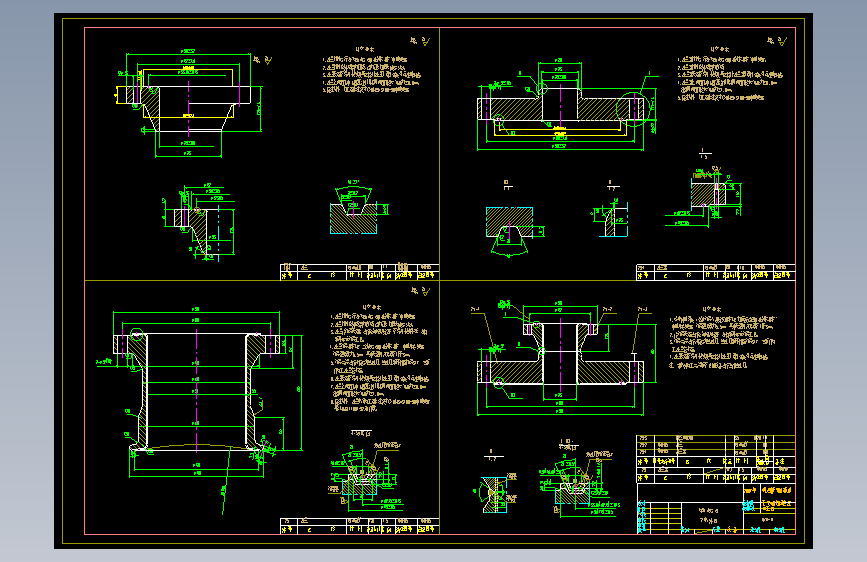Select the cyan-outlined groove detail in the upper-left sheet
The height and width of the screenshot is (562, 867).
click(x=358, y=207)
